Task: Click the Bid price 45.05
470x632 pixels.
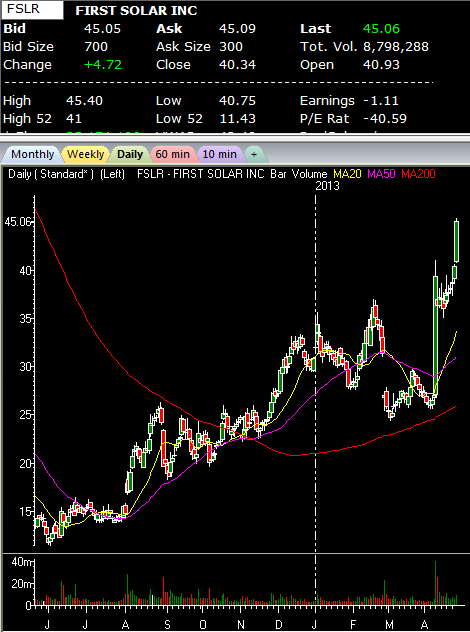Action: (x=102, y=29)
